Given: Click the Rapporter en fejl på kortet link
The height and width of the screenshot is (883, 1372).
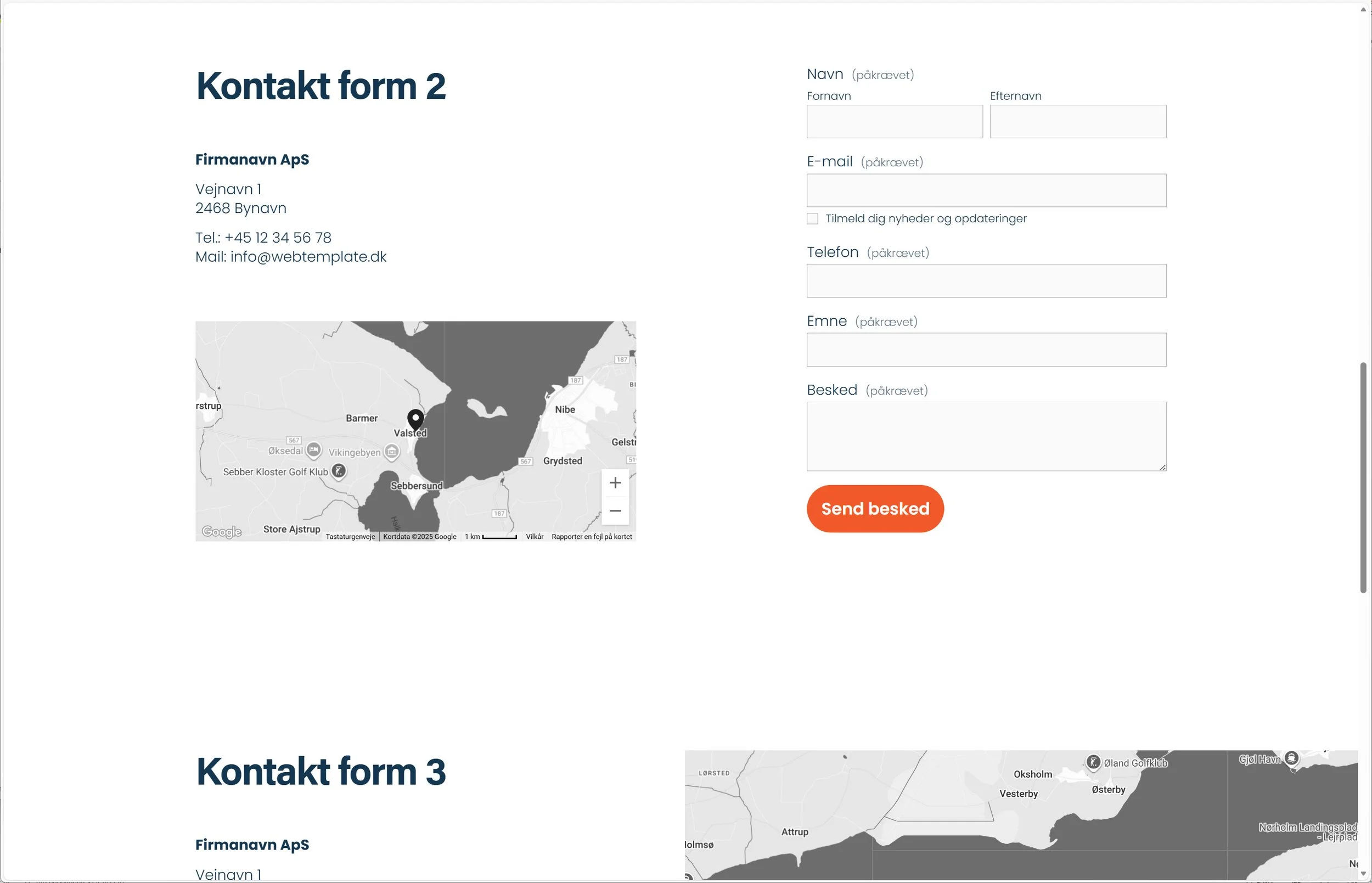Looking at the screenshot, I should [591, 536].
